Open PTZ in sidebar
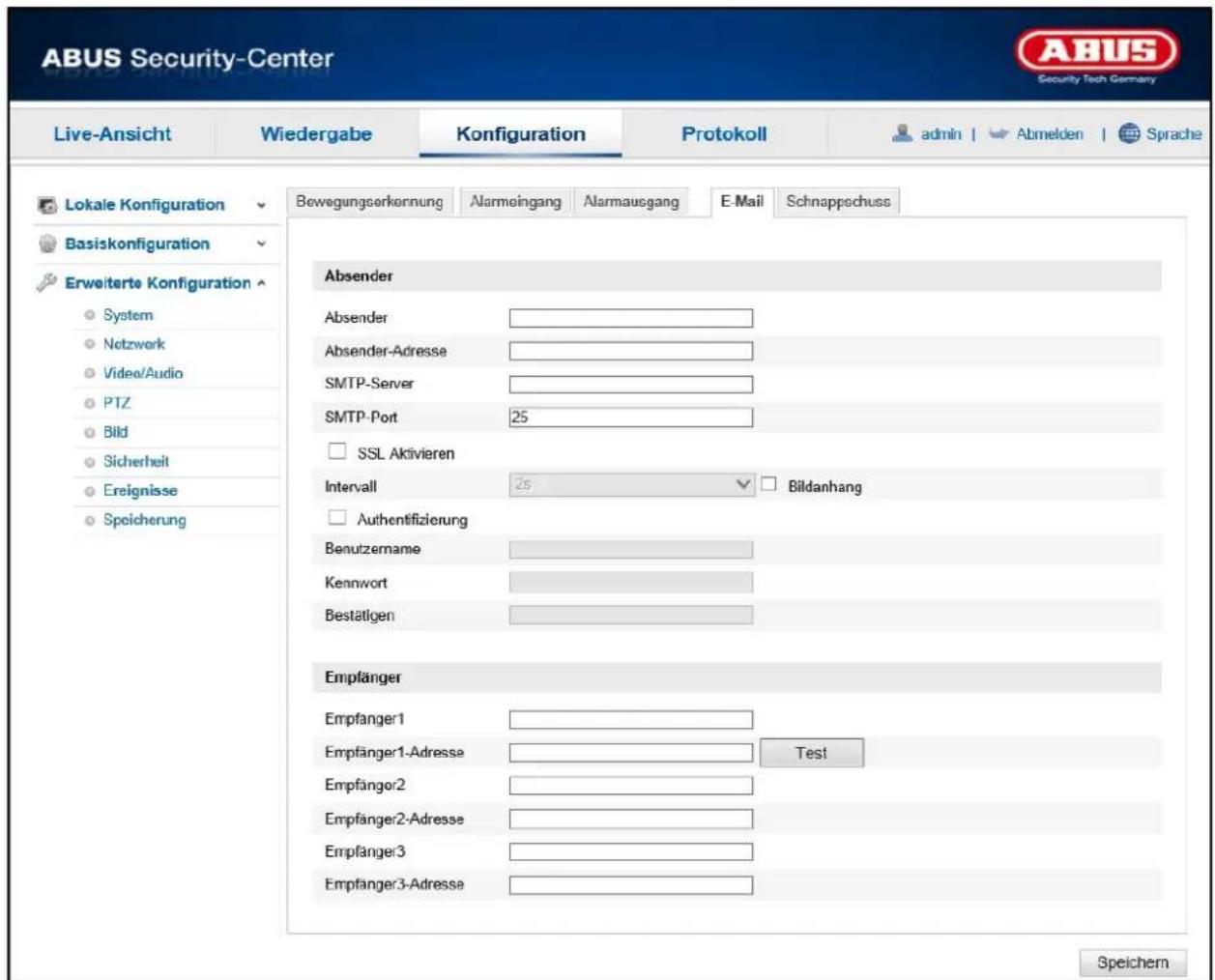 point(116,403)
